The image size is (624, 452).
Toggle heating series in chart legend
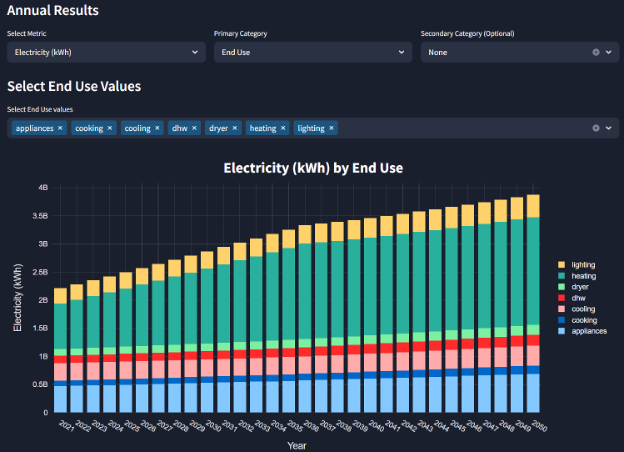point(585,275)
